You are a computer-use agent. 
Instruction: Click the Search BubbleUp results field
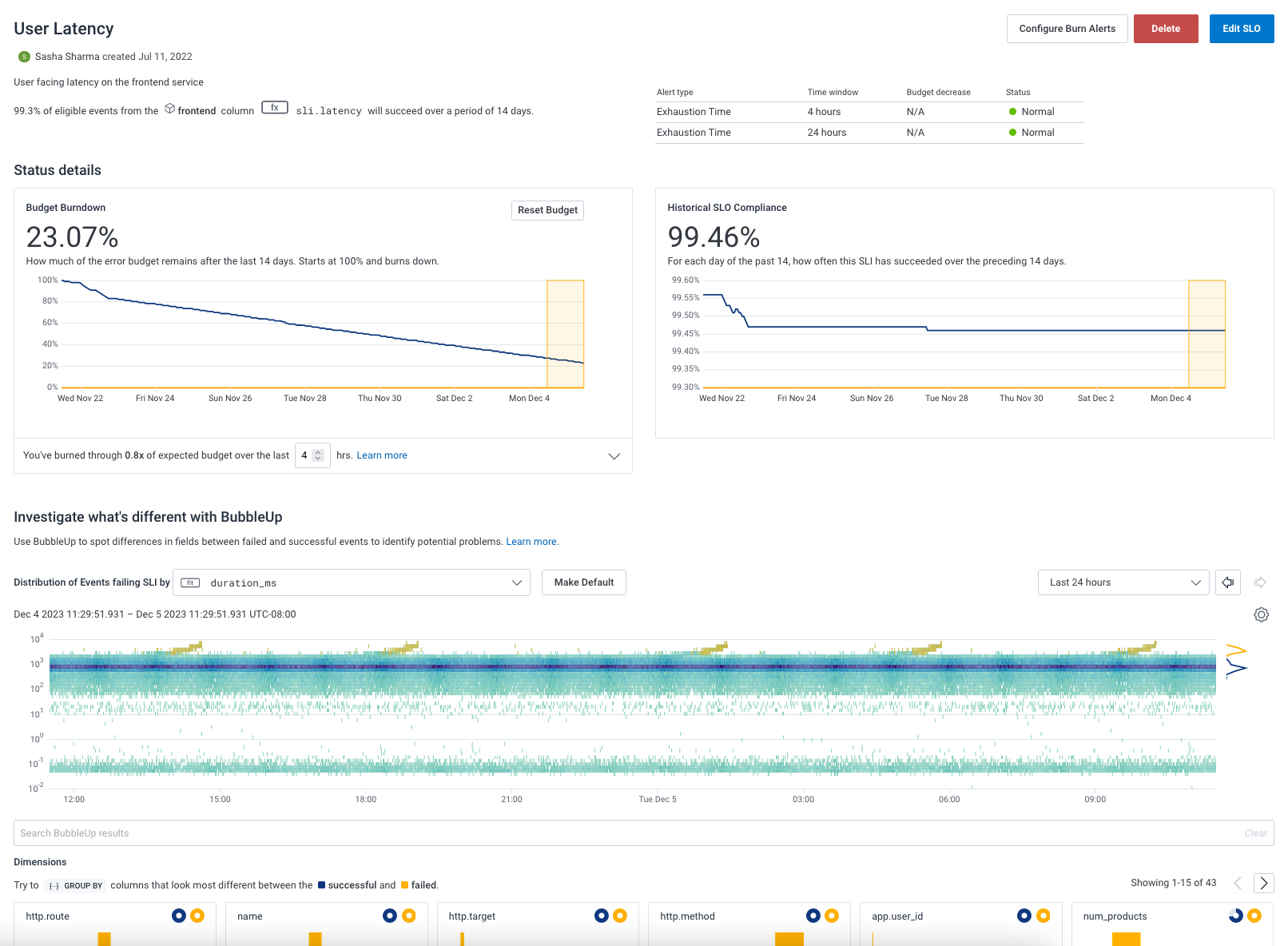pyautogui.click(x=644, y=833)
